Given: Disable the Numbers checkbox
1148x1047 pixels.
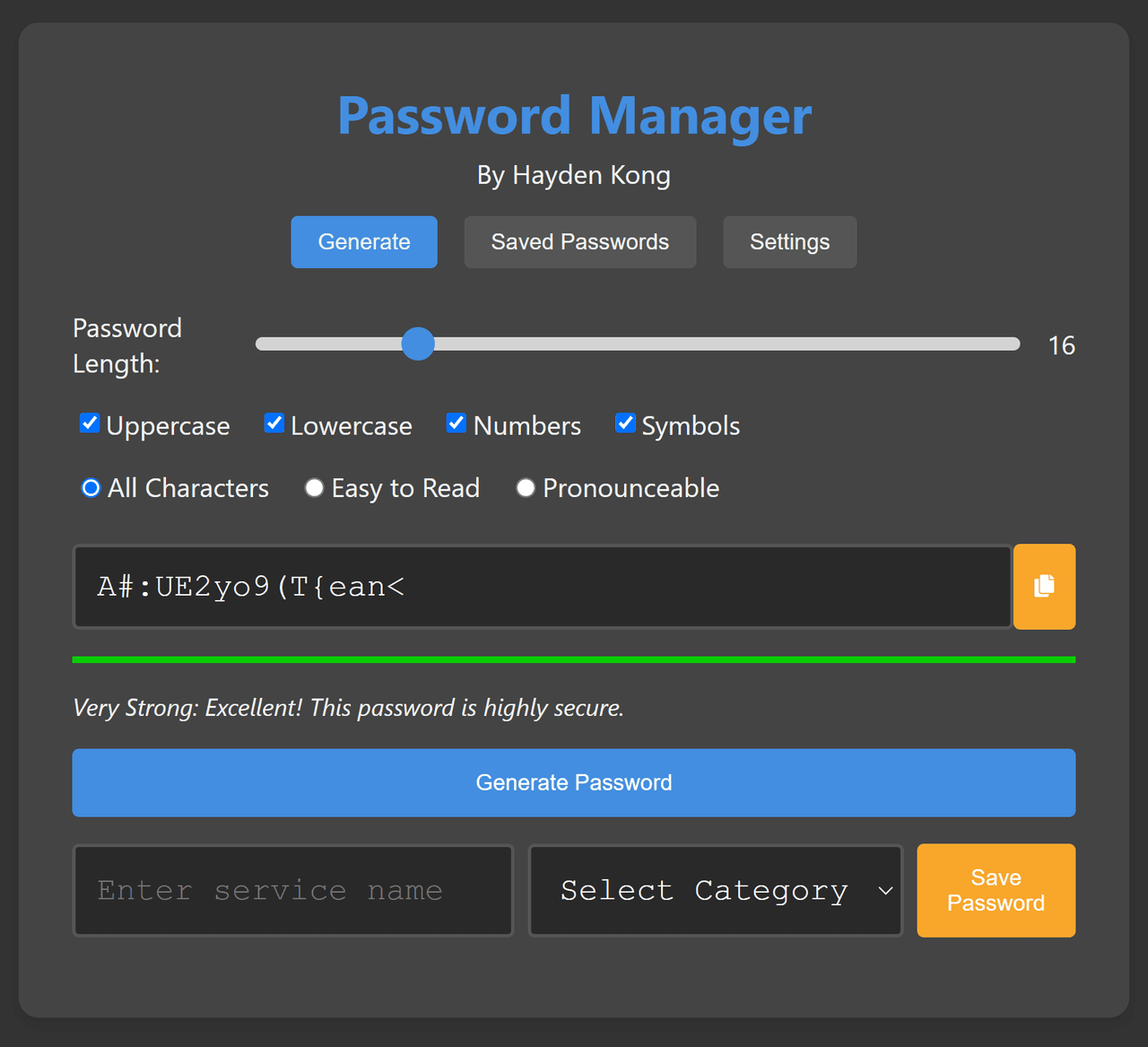Looking at the screenshot, I should click(457, 423).
